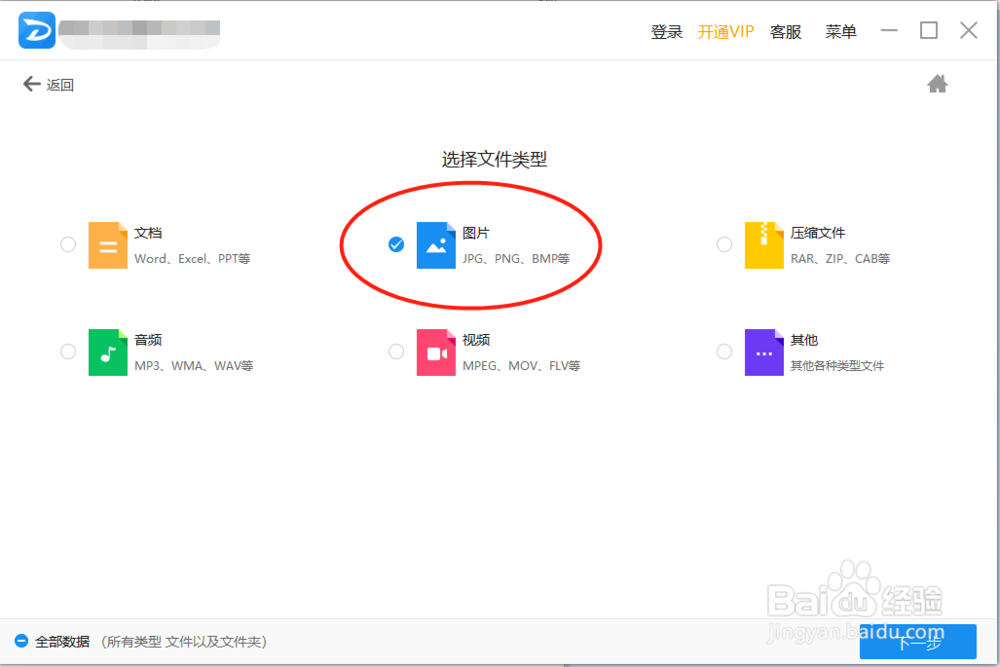
Task: Open the 开通VIP link
Action: pyautogui.click(x=725, y=31)
